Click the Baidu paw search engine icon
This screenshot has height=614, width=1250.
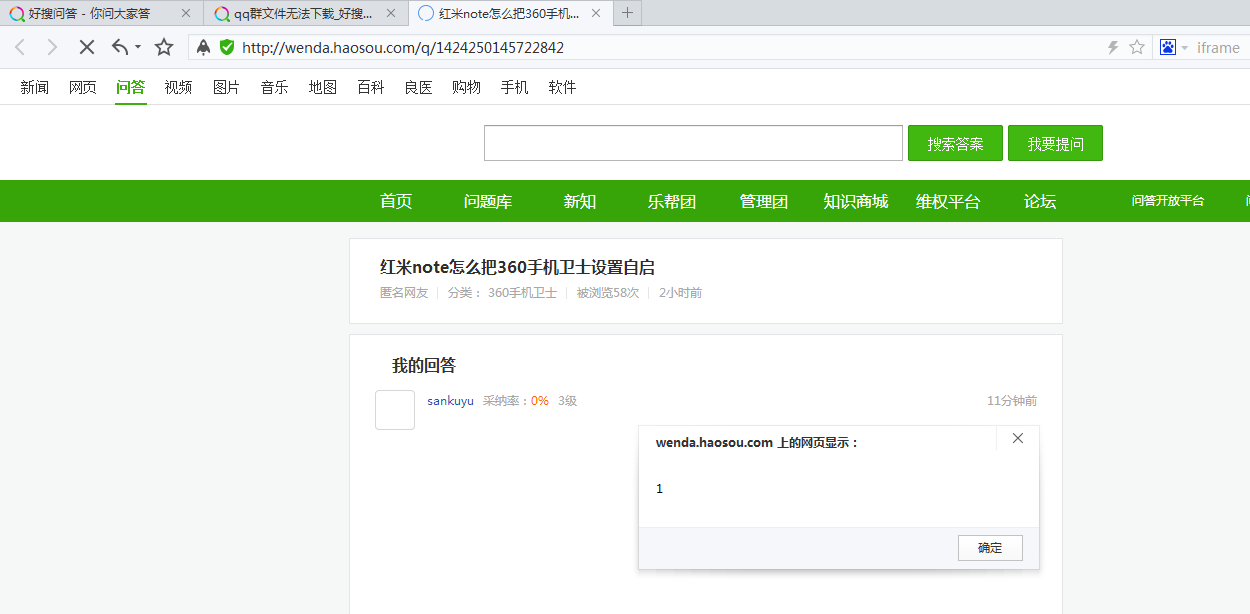pos(1167,47)
